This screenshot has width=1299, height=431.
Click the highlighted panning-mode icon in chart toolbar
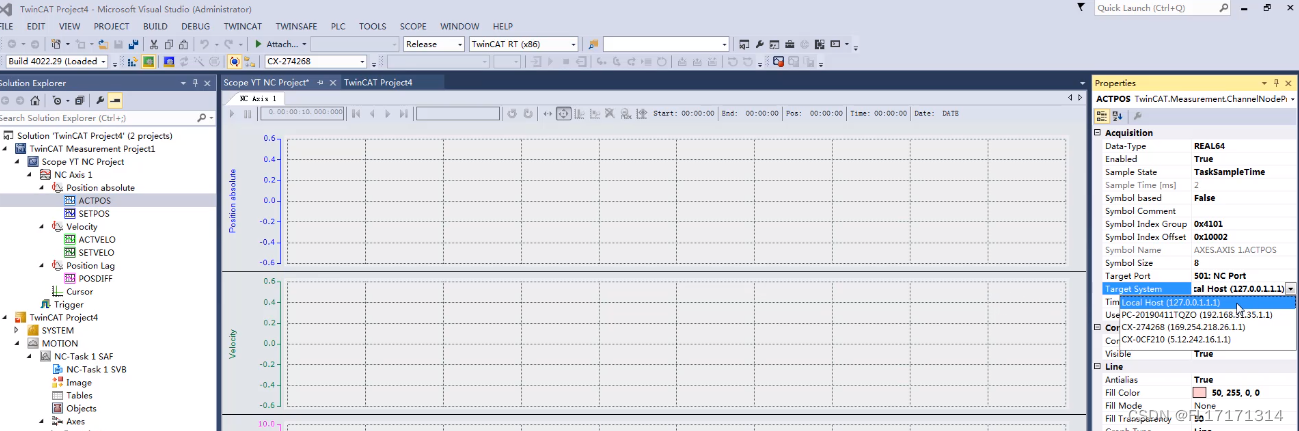(563, 113)
